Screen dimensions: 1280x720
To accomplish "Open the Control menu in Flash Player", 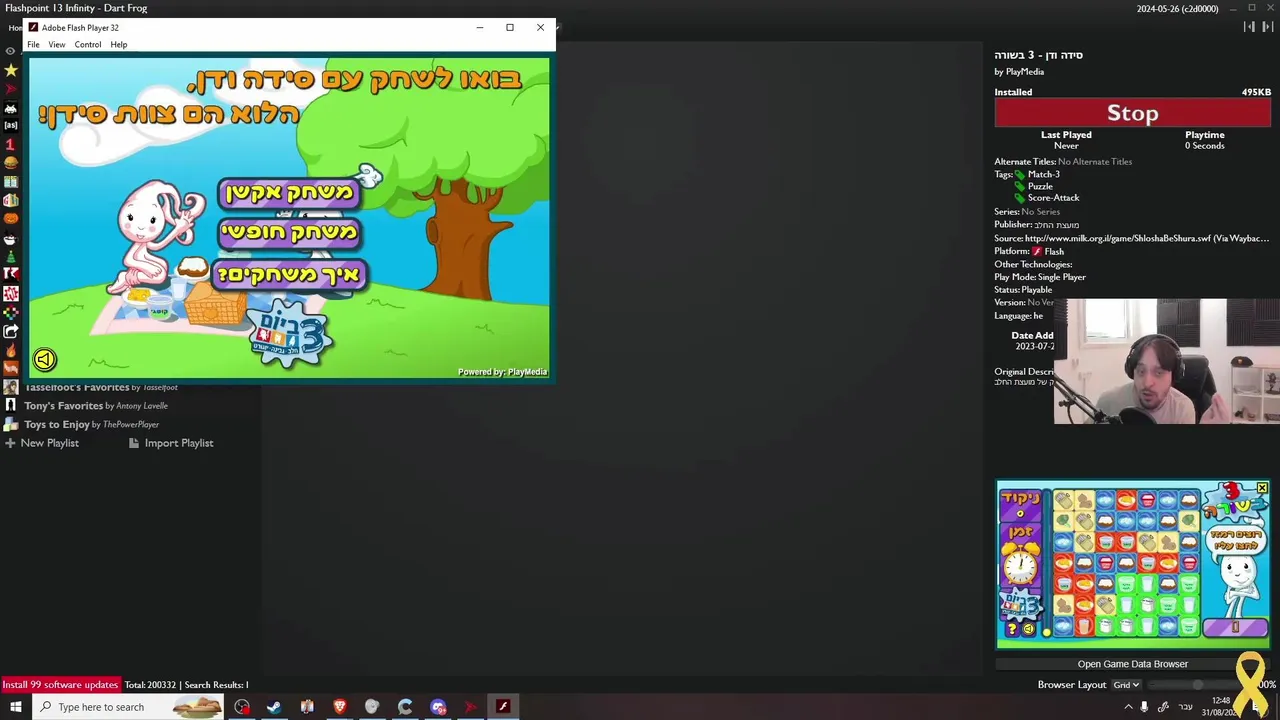I will tap(87, 44).
